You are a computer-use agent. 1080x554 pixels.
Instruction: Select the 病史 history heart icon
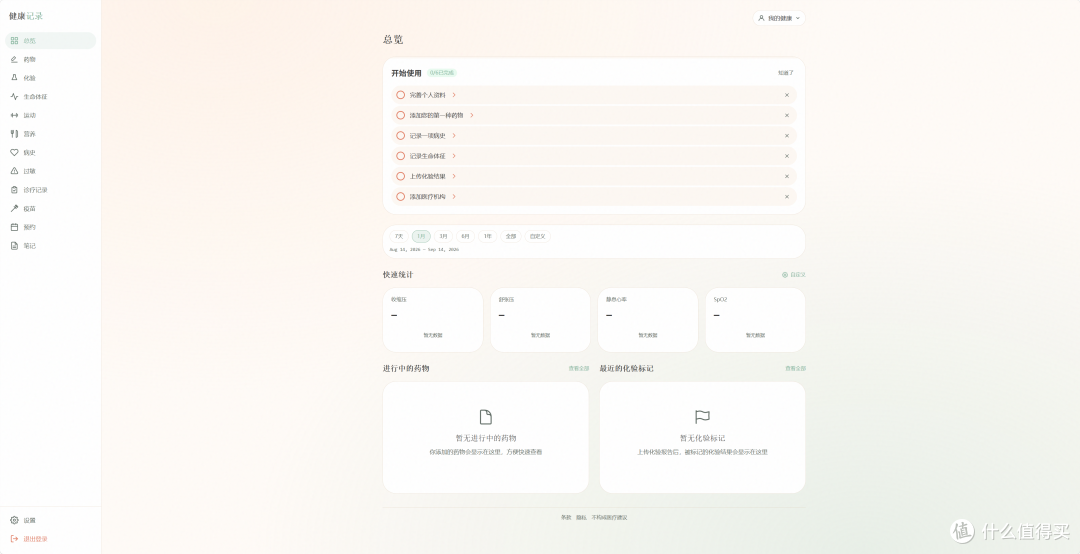[x=14, y=152]
